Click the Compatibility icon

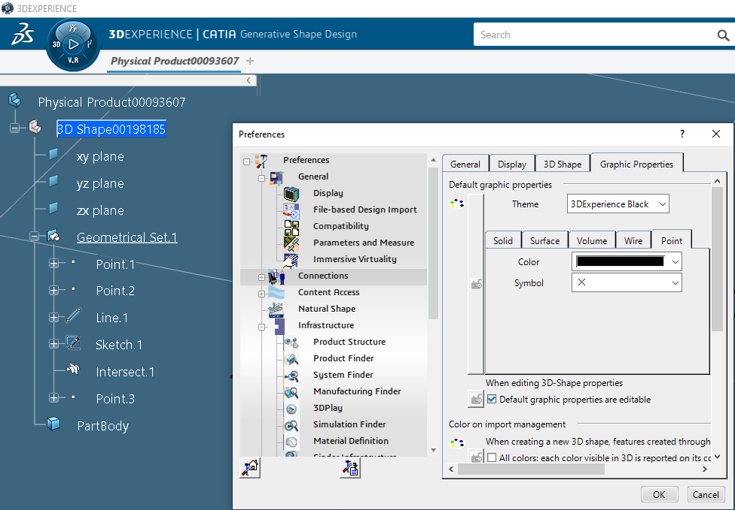pos(291,227)
